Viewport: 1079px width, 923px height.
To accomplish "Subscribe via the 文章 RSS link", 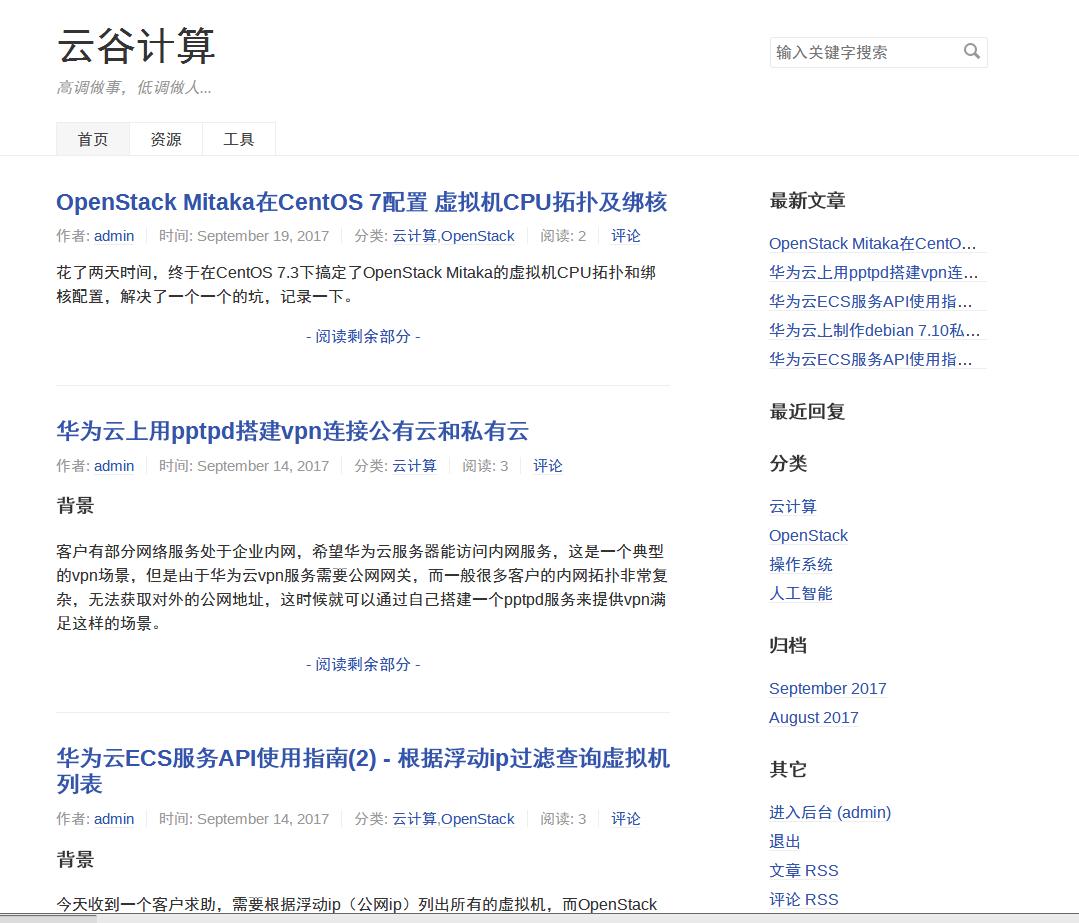I will (x=804, y=870).
